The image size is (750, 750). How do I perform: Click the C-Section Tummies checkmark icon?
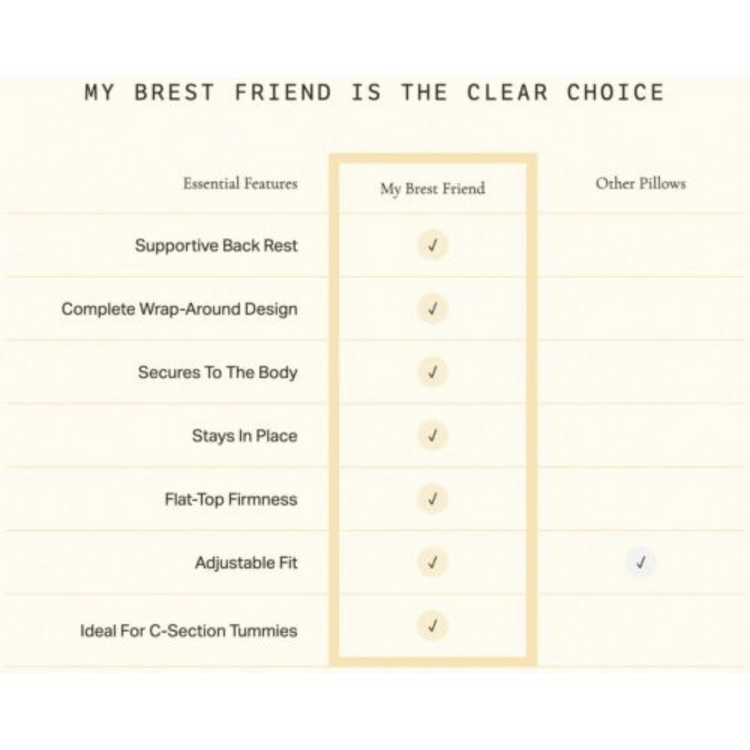[432, 627]
